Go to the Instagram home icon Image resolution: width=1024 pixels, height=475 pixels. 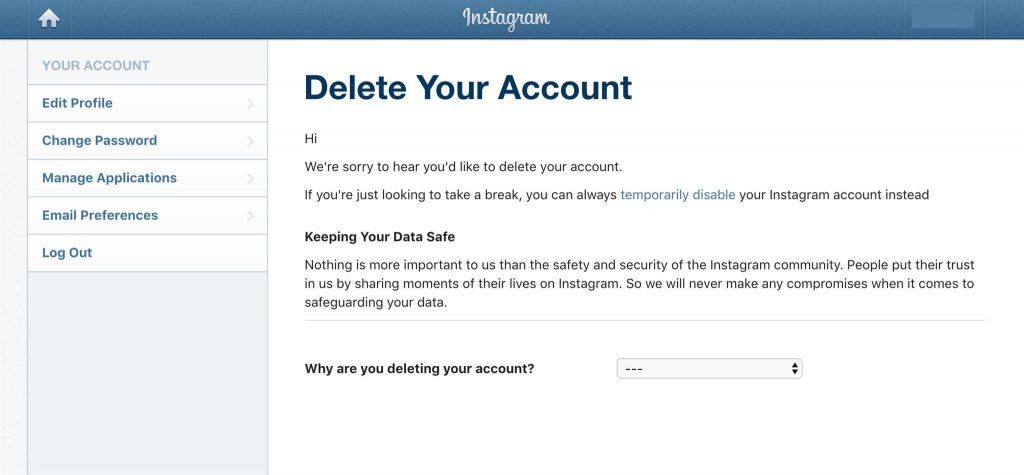click(x=49, y=18)
